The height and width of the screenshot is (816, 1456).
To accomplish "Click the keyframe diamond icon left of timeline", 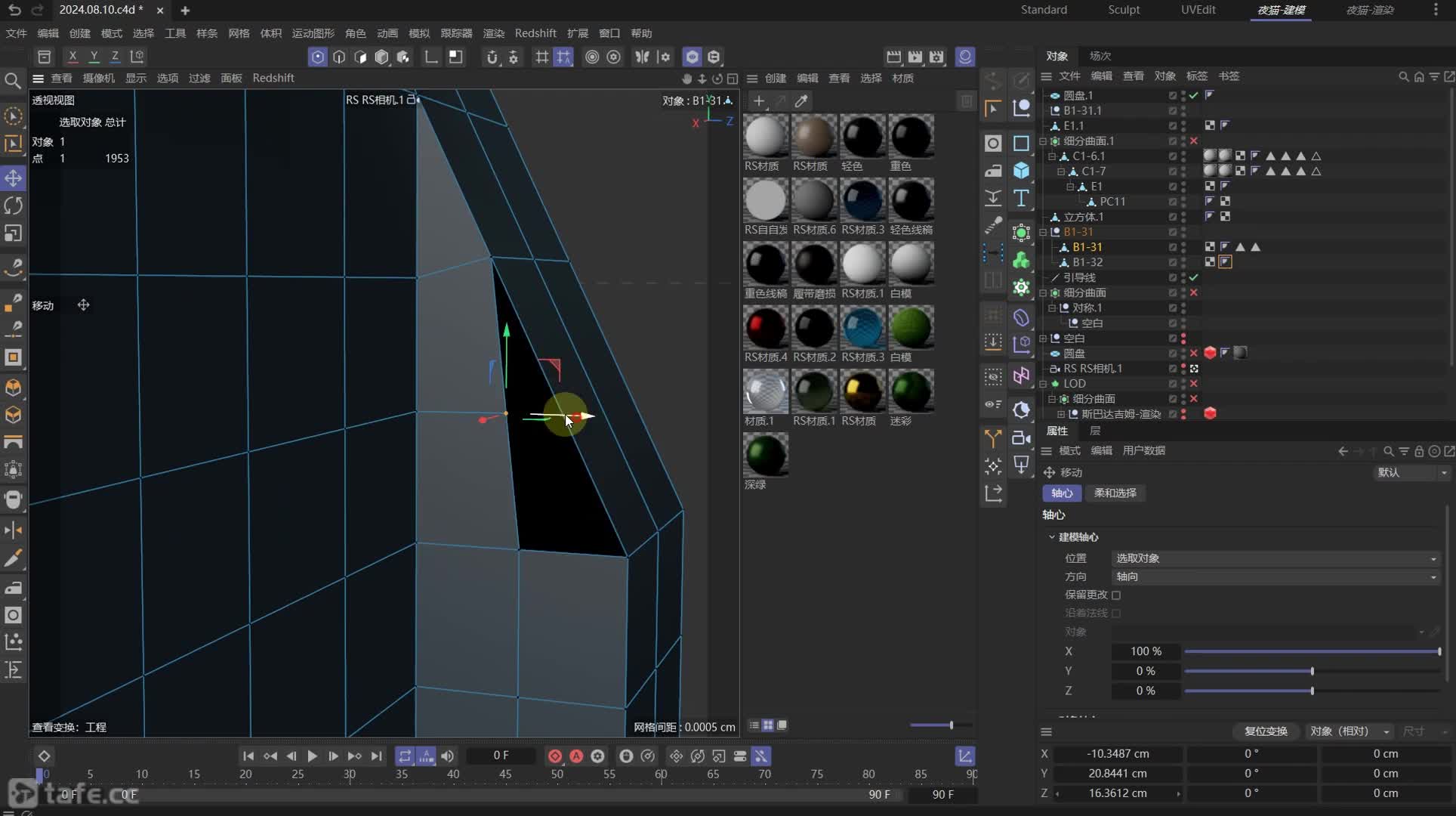I will point(44,756).
